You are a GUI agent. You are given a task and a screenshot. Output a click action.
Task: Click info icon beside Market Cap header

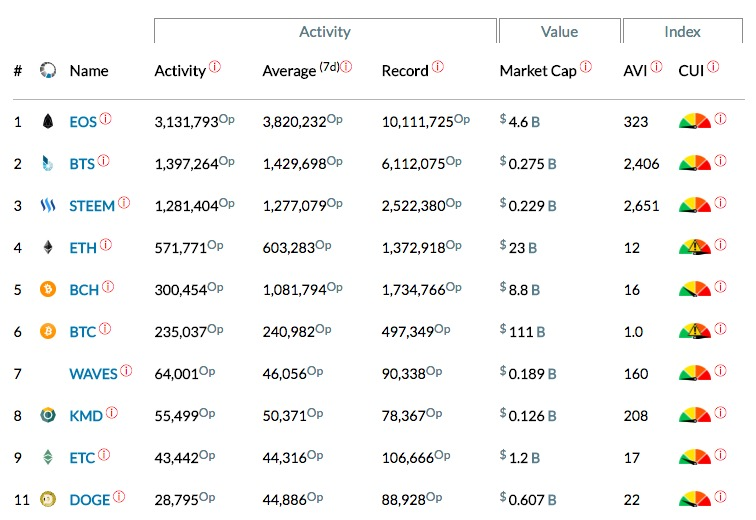(x=586, y=67)
